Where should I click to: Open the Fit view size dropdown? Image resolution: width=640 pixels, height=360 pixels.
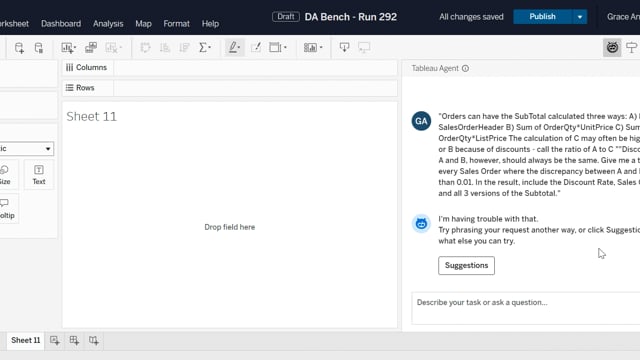coord(278,48)
